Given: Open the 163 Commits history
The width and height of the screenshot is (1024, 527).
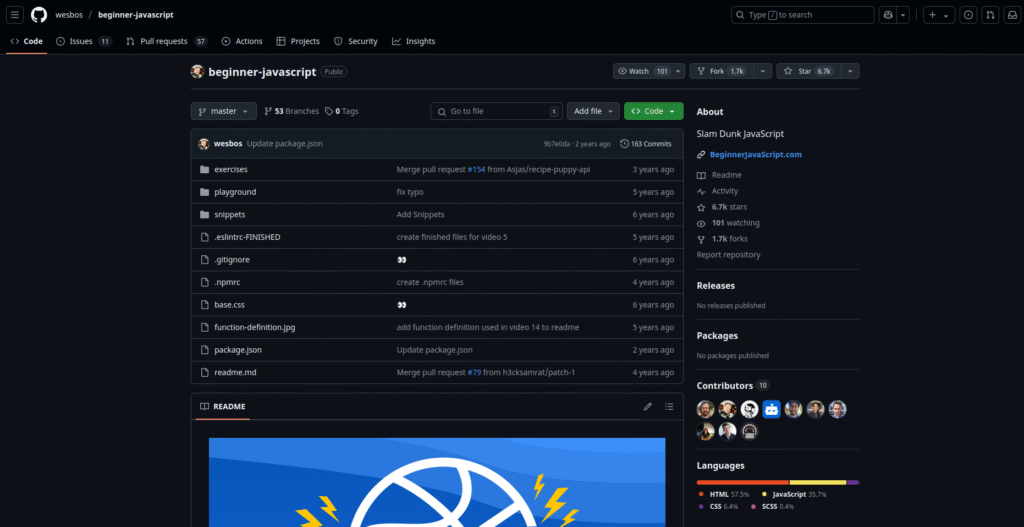Looking at the screenshot, I should tap(646, 144).
